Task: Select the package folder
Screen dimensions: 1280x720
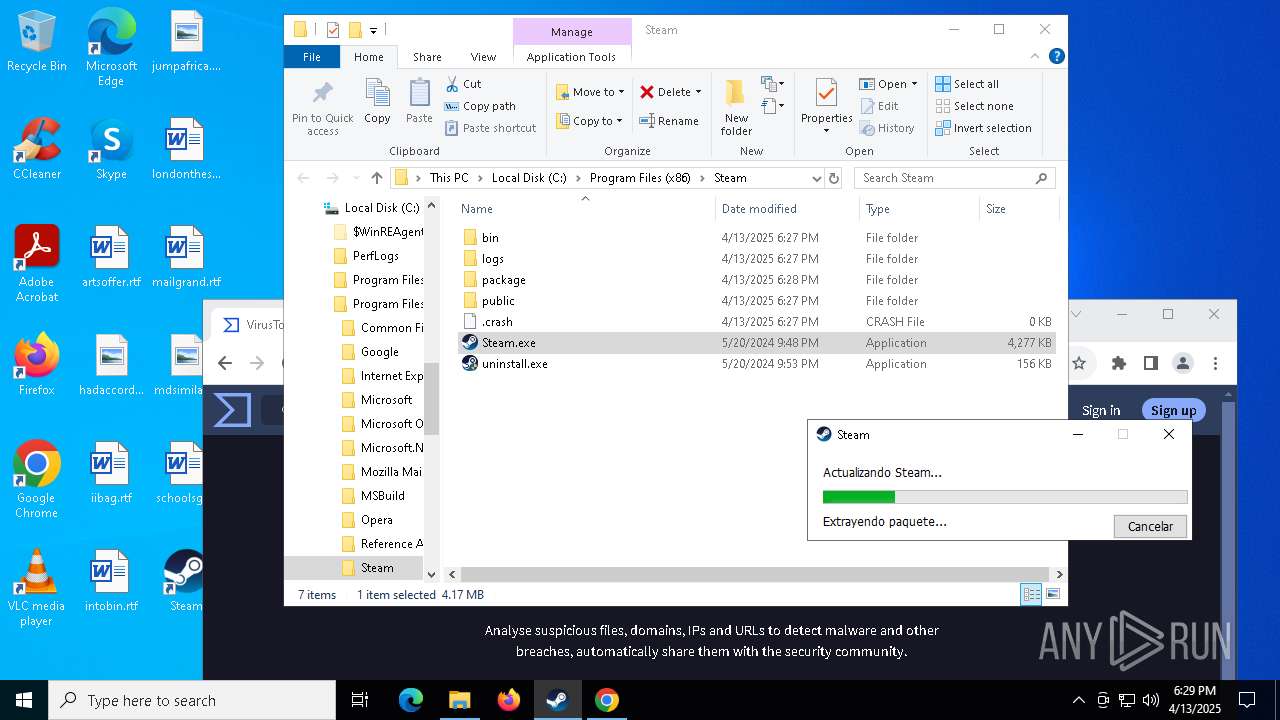Action: (757, 280)
